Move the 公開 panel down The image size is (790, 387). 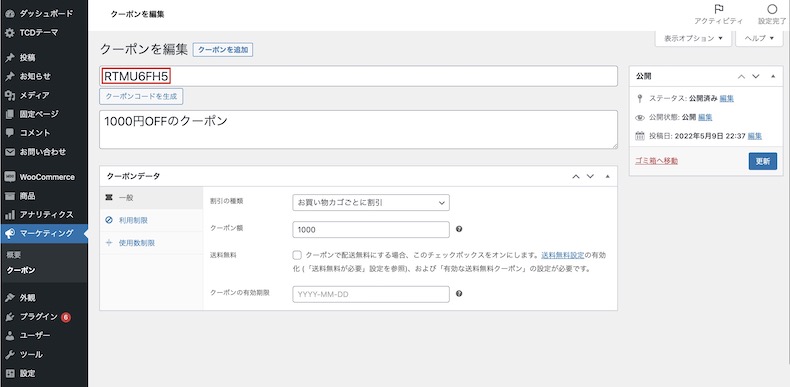click(756, 77)
